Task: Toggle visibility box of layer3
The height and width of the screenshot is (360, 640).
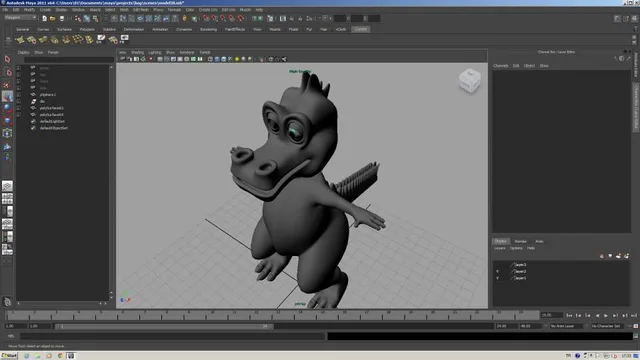Action: pos(497,265)
